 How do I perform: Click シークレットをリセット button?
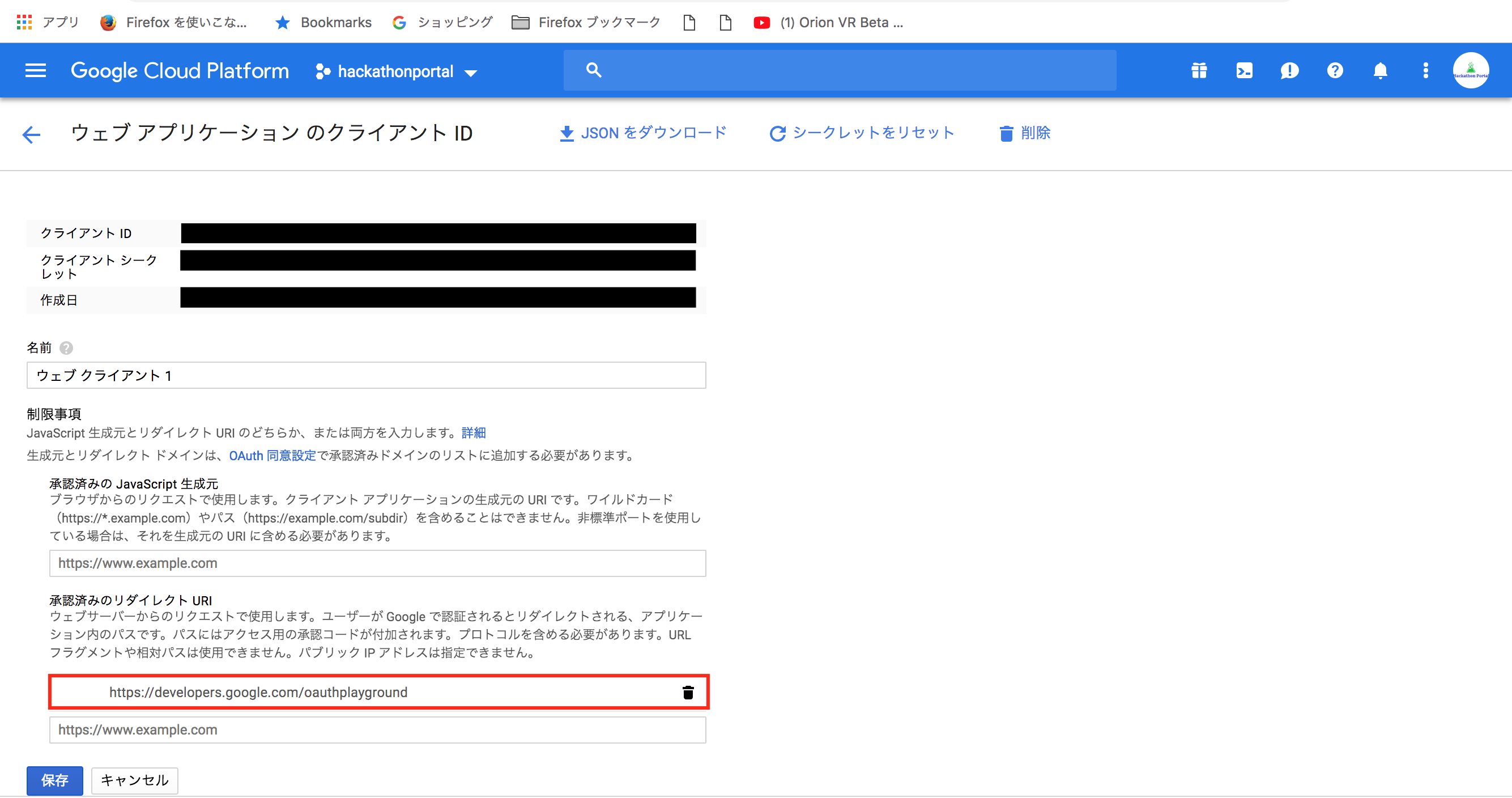[862, 133]
